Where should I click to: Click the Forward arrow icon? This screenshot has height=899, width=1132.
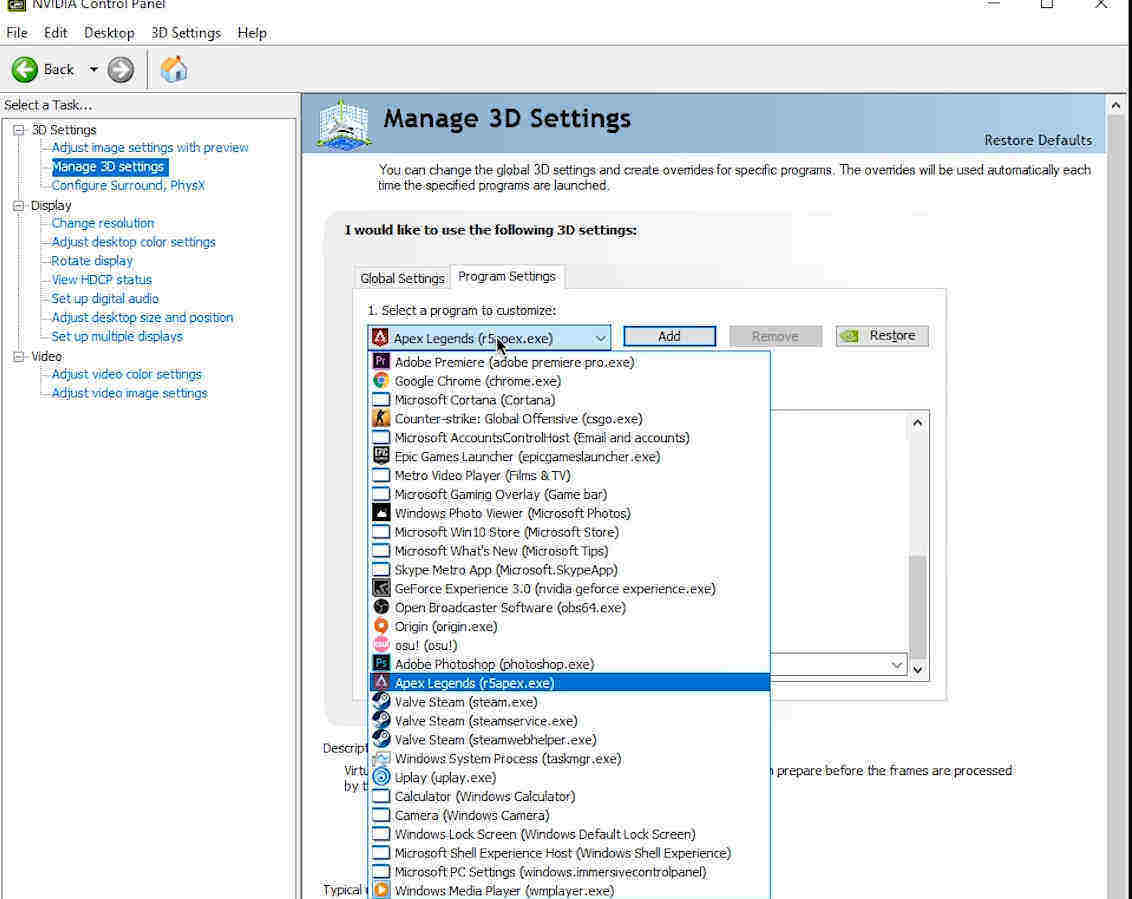121,69
